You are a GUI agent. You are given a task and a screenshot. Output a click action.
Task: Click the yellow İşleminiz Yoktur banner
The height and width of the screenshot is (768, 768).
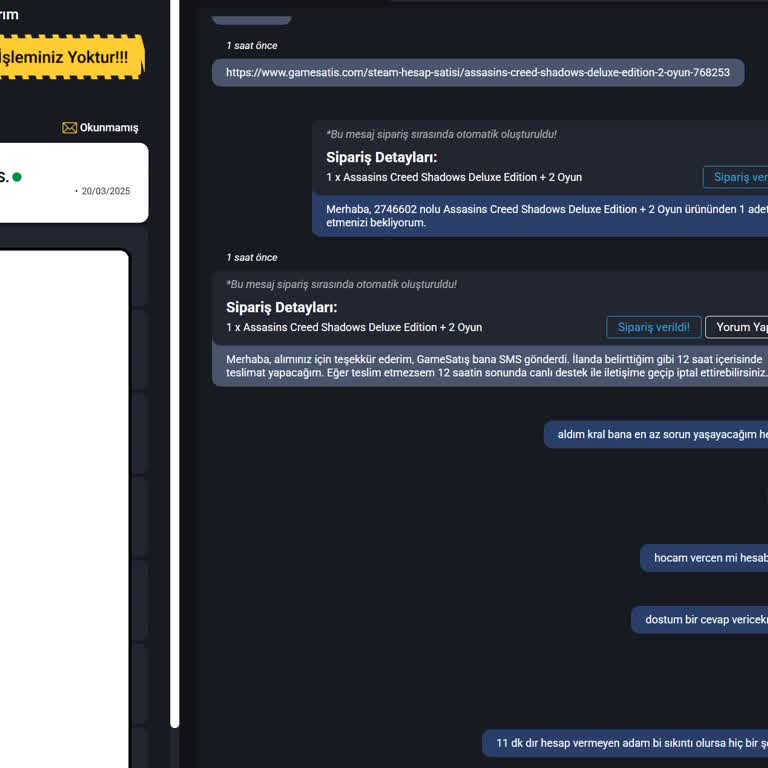click(x=72, y=57)
